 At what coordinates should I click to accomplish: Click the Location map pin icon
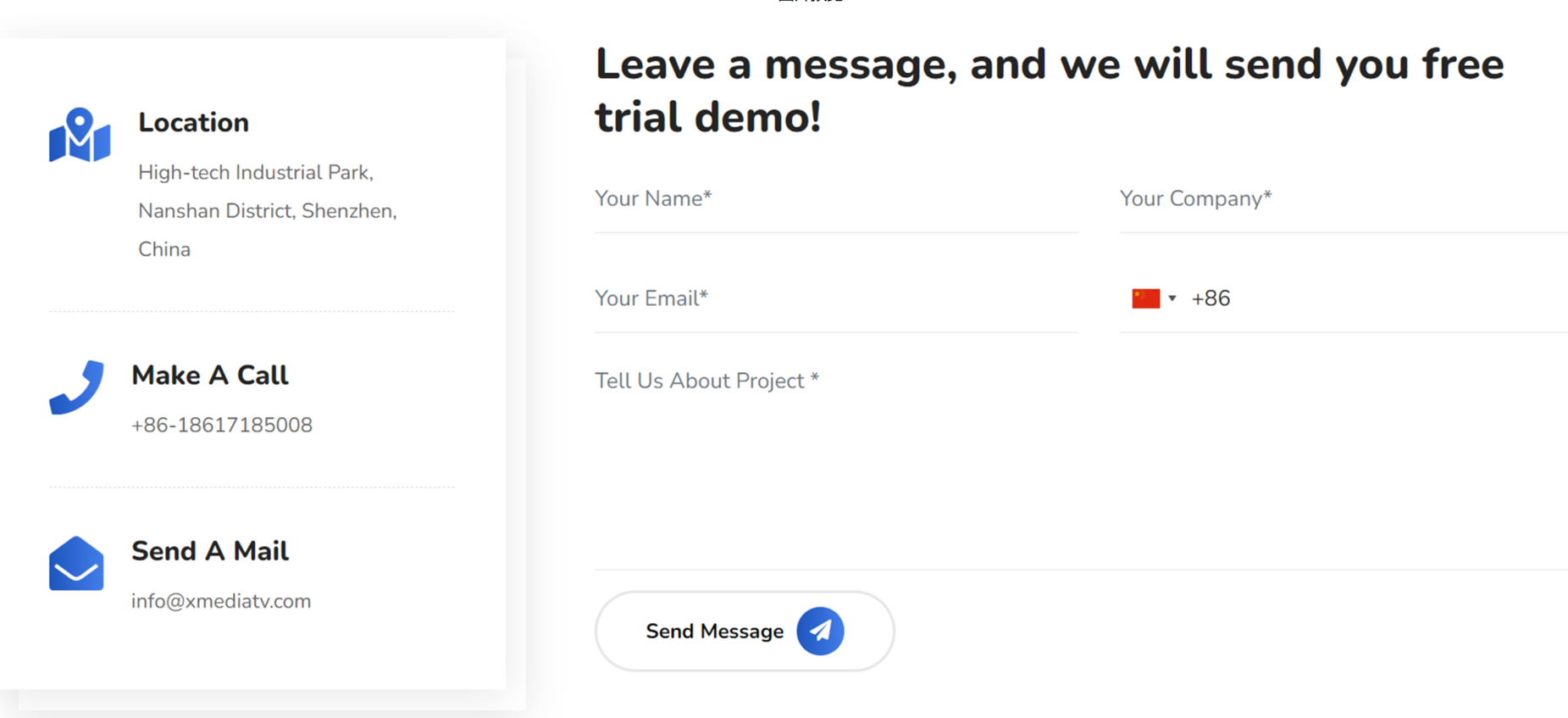(x=80, y=135)
